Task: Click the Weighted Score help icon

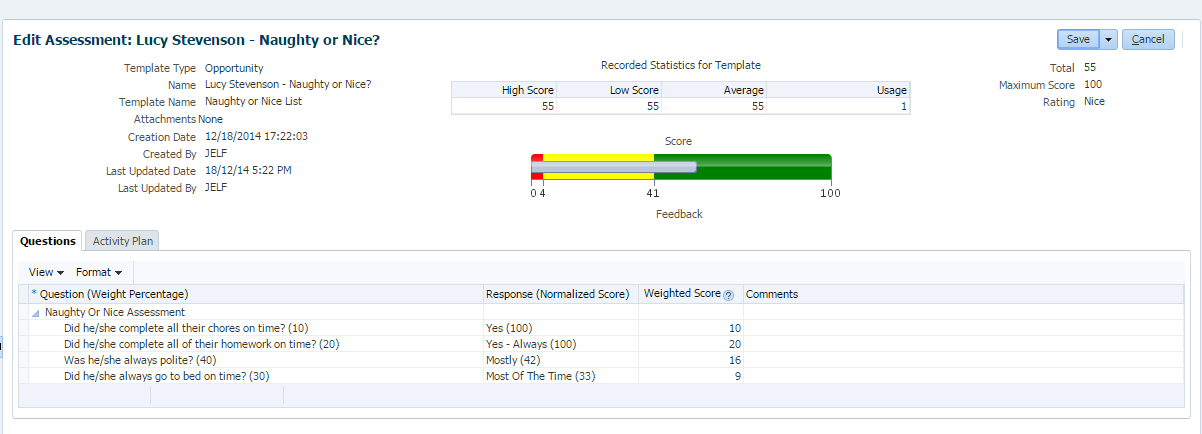Action: point(728,295)
